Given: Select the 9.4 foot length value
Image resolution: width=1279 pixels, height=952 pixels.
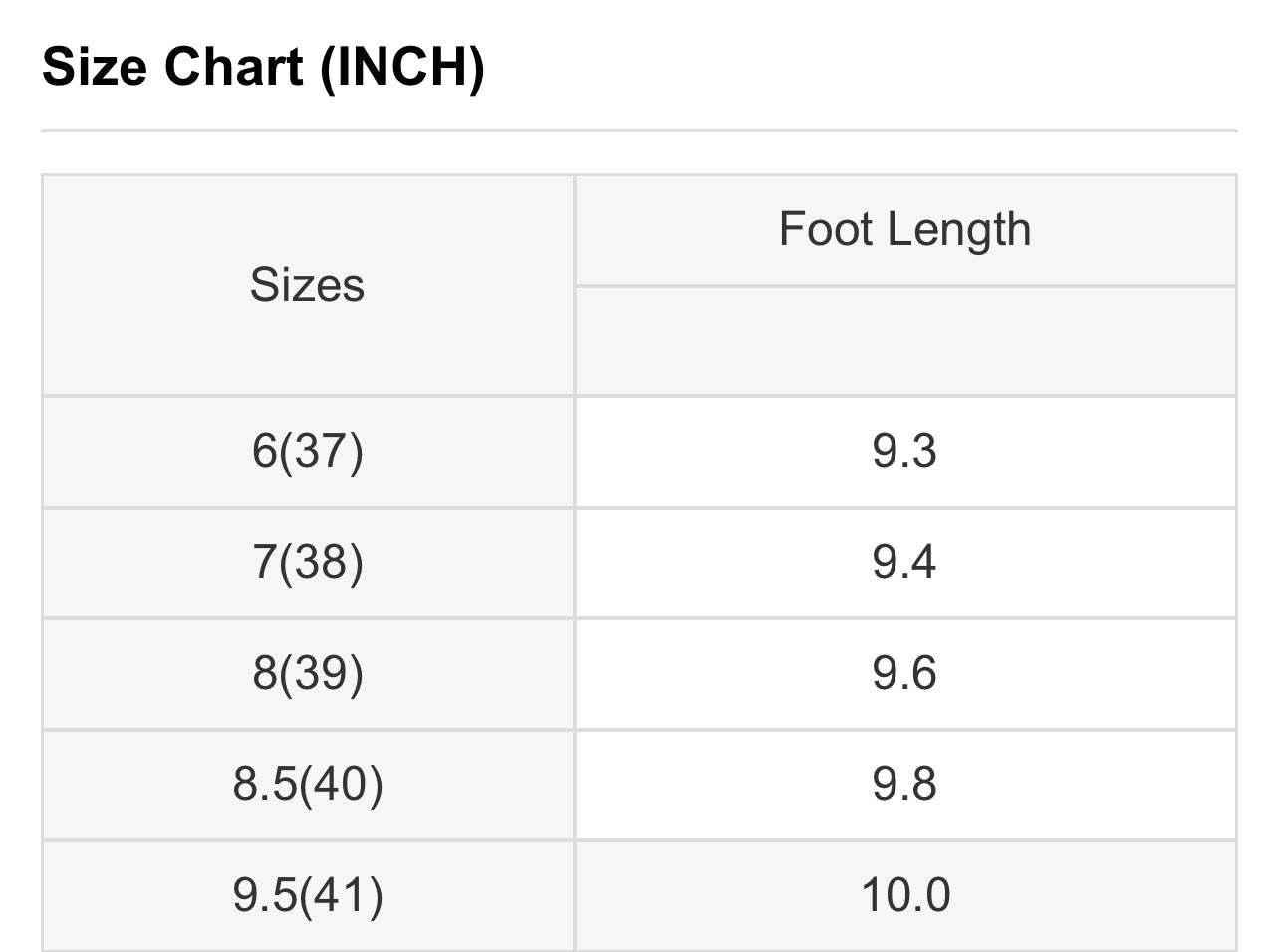Looking at the screenshot, I should (x=904, y=562).
